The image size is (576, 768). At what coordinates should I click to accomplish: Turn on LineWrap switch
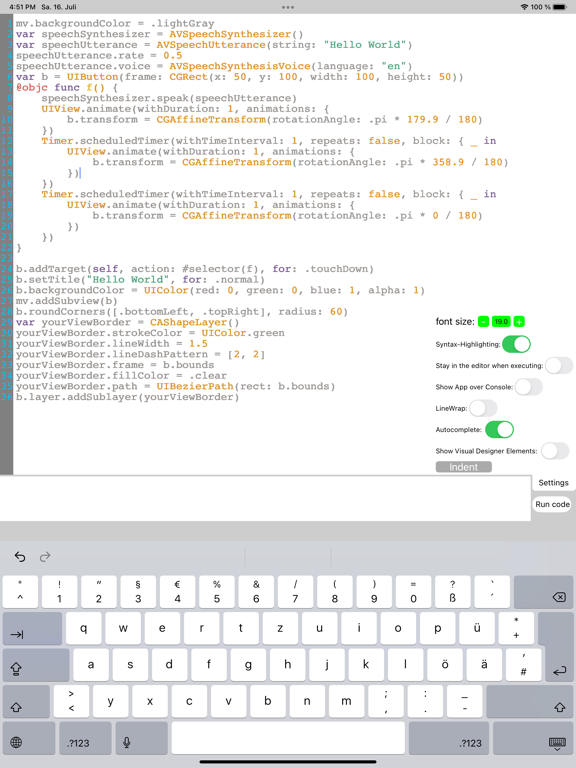click(483, 408)
